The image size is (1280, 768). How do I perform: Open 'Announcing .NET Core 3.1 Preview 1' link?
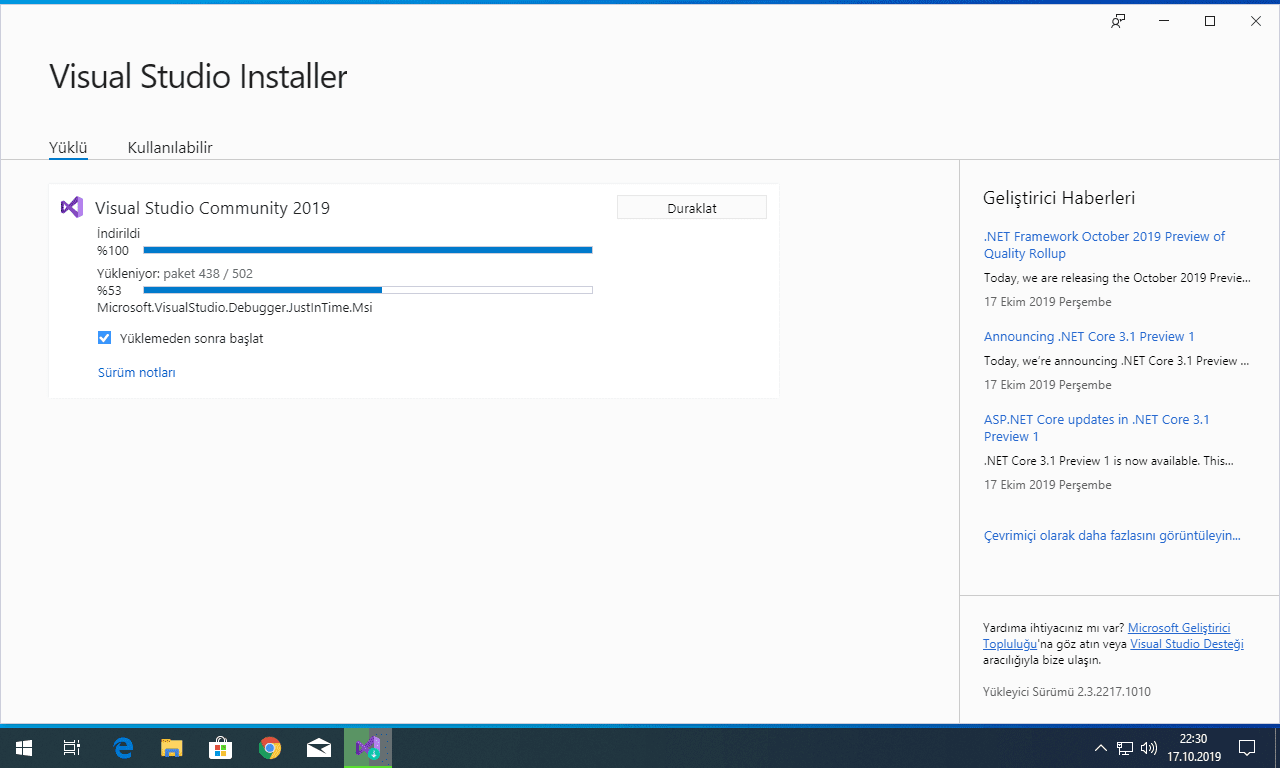(x=1089, y=336)
